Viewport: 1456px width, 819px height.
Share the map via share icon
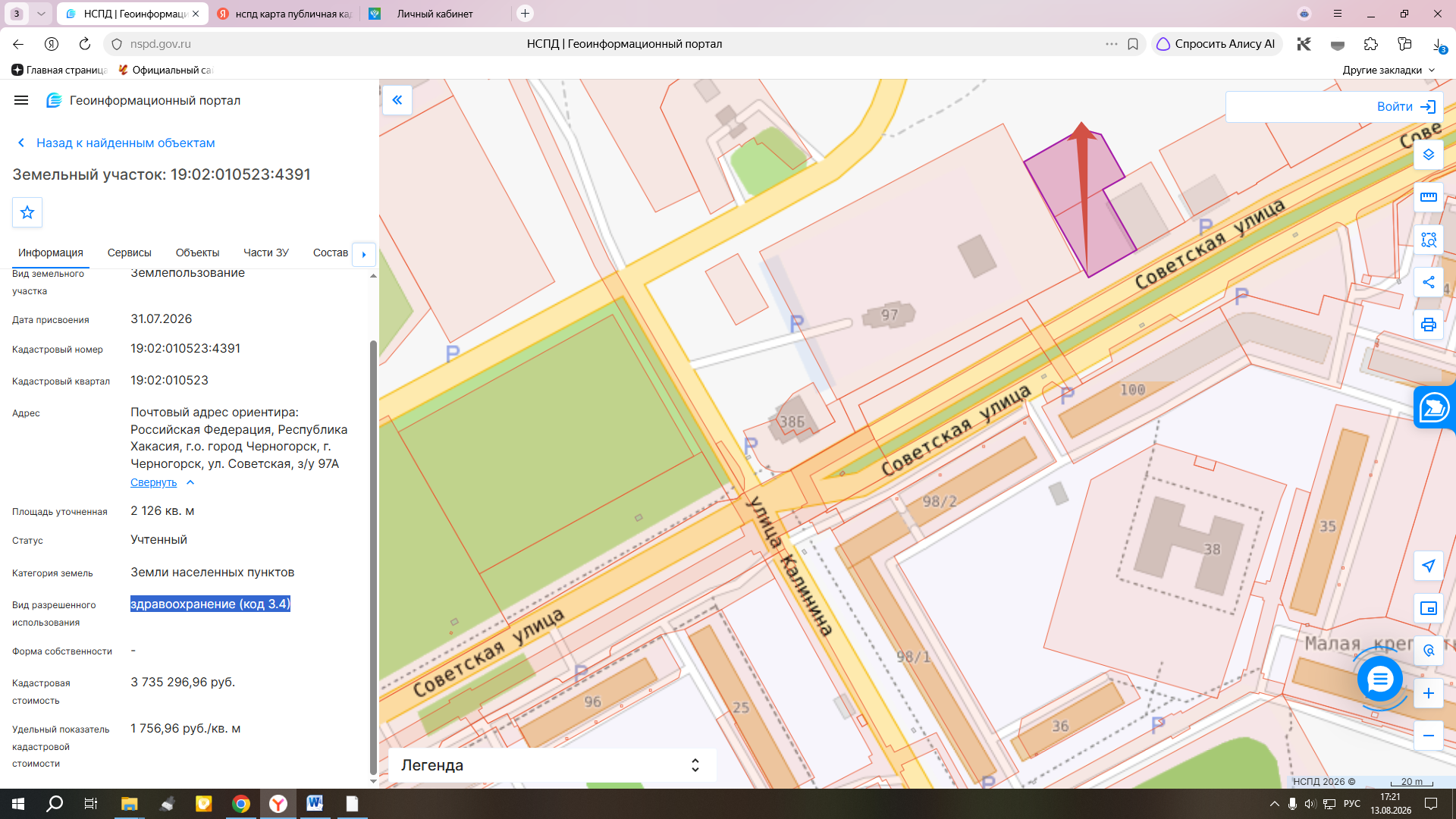(1429, 282)
